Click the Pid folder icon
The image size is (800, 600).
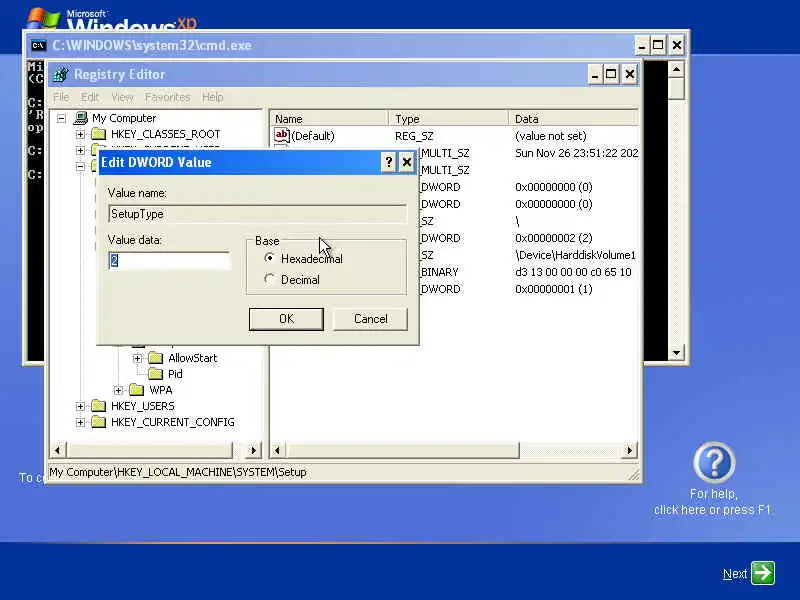tap(156, 374)
